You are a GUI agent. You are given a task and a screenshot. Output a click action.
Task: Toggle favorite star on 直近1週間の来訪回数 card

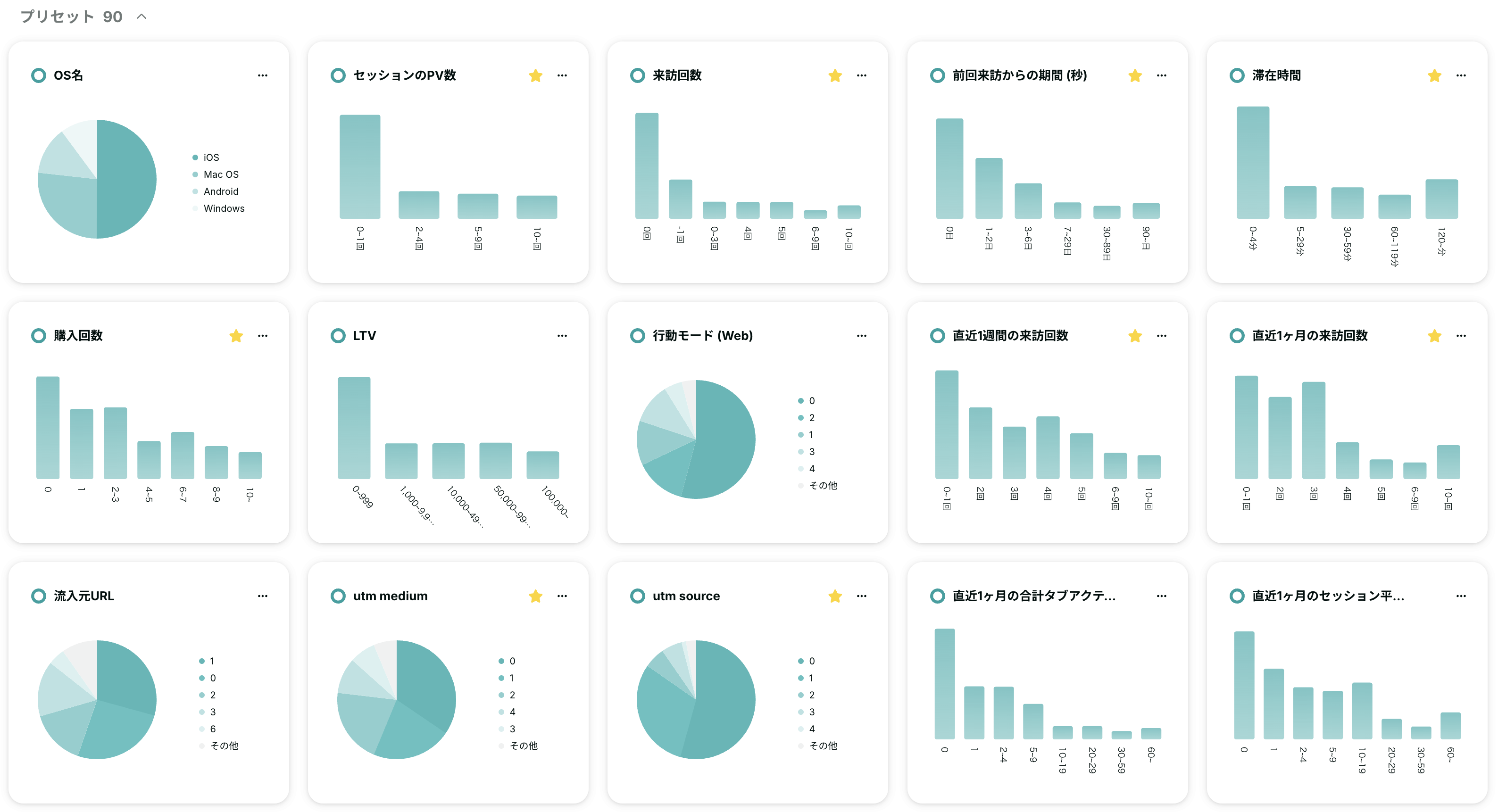click(x=1134, y=336)
